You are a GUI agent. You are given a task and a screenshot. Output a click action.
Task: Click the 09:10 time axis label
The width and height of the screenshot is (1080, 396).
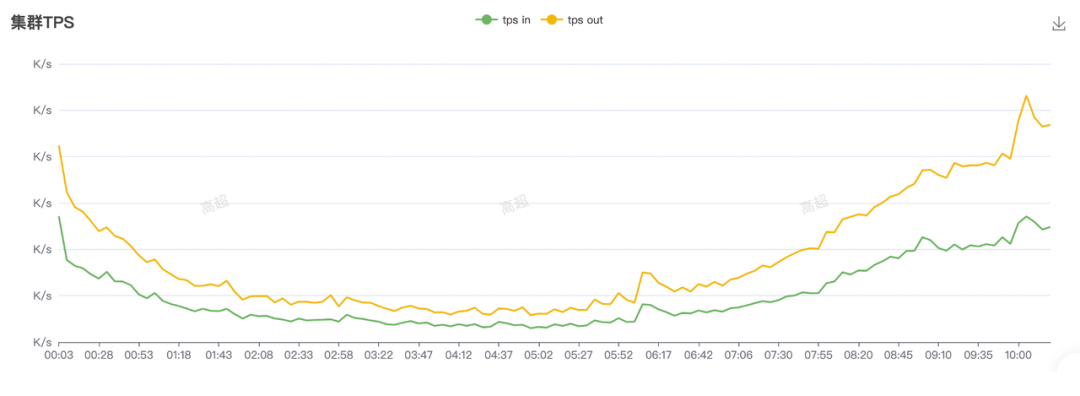click(x=937, y=355)
